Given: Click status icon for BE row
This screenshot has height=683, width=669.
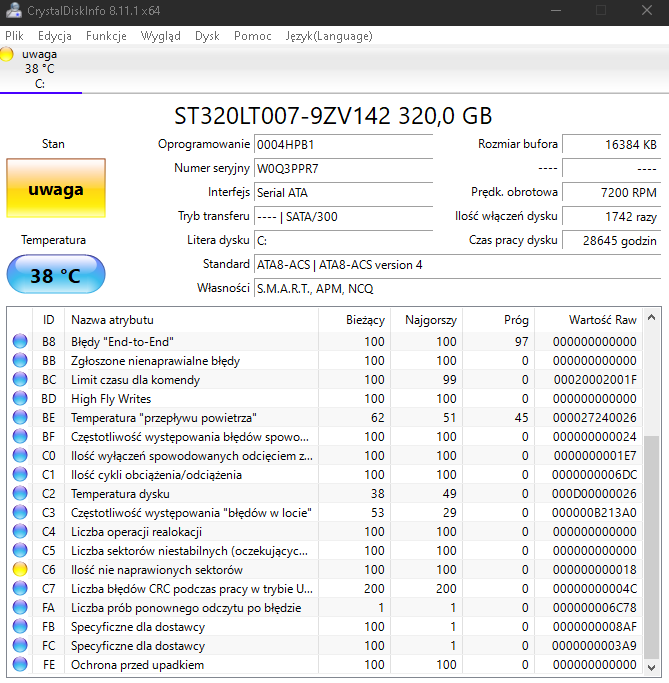Looking at the screenshot, I should [x=20, y=417].
